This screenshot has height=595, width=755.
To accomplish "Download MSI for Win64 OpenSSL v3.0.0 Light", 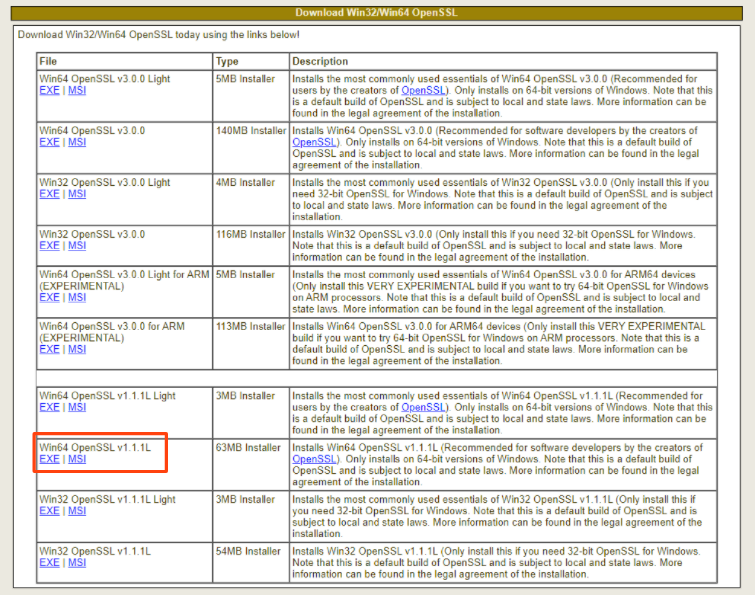I will pyautogui.click(x=77, y=91).
